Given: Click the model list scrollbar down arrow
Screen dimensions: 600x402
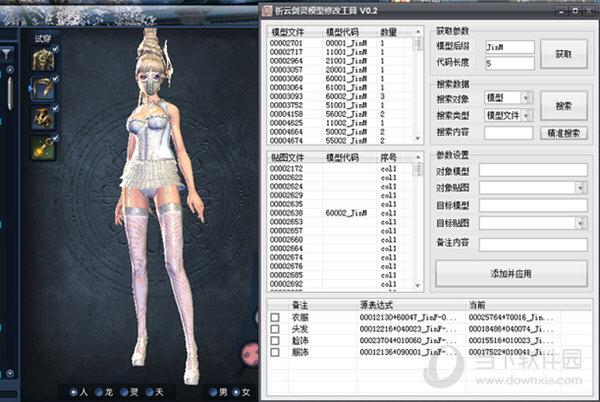Looking at the screenshot, I should point(418,138).
